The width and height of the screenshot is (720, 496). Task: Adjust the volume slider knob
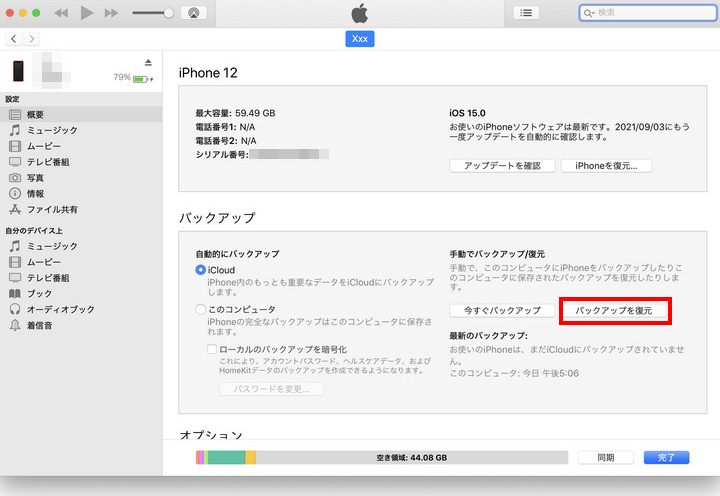169,13
